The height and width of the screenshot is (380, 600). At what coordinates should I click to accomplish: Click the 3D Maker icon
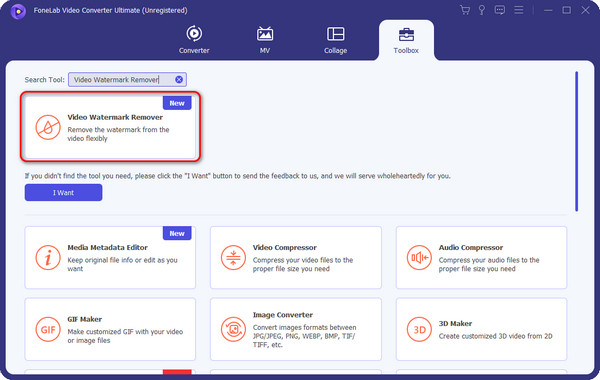click(x=419, y=329)
